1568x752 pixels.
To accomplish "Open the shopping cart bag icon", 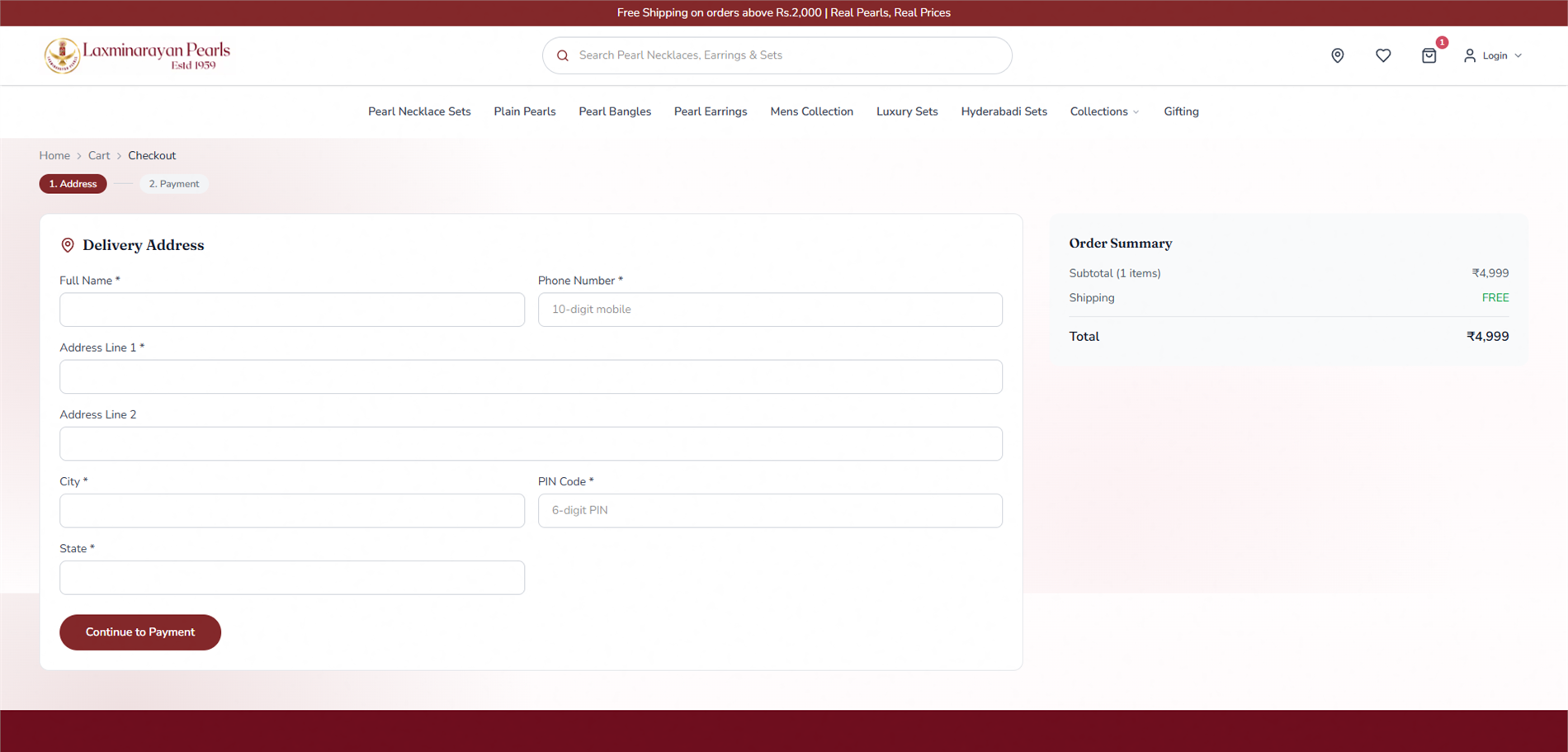I will pyautogui.click(x=1429, y=55).
